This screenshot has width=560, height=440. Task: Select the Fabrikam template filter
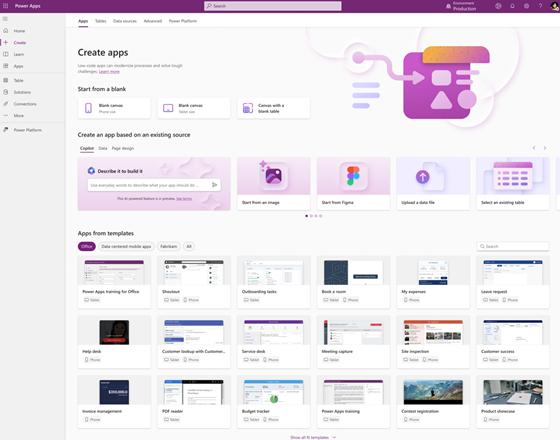coord(169,246)
